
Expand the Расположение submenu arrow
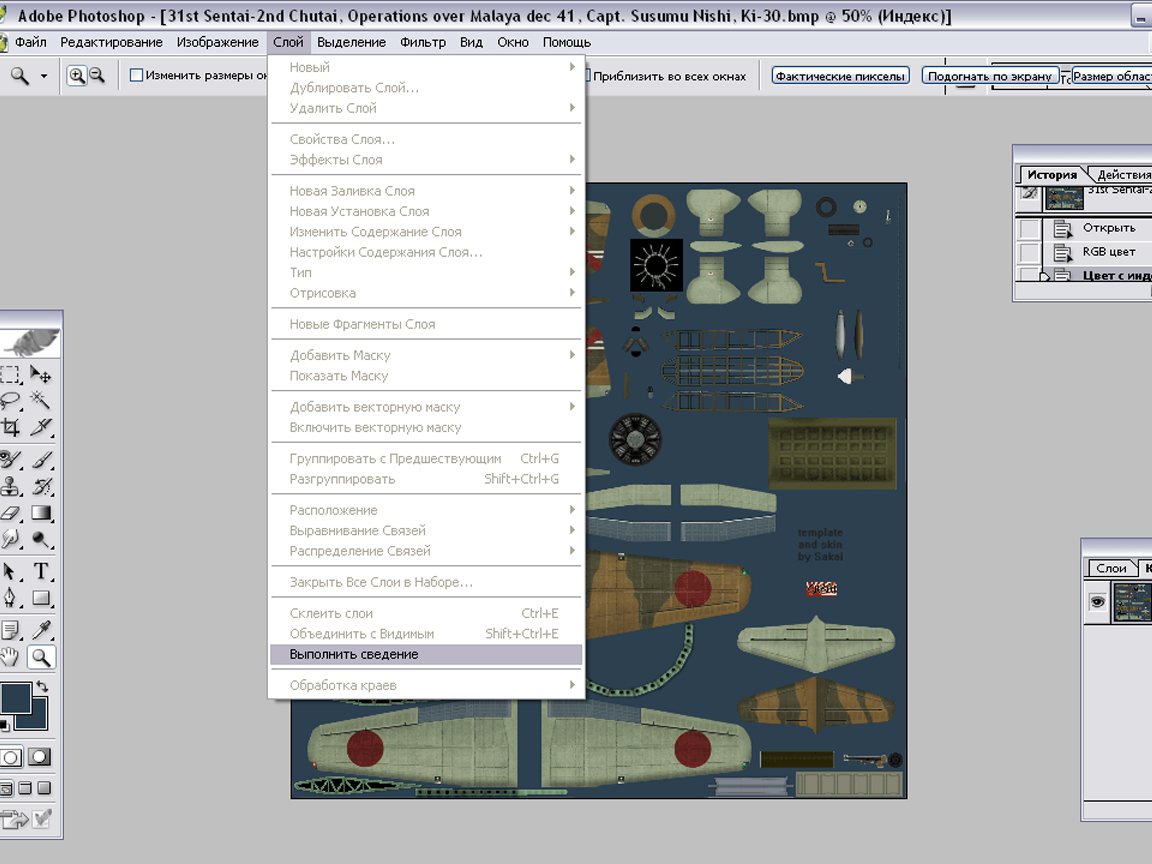click(x=572, y=509)
